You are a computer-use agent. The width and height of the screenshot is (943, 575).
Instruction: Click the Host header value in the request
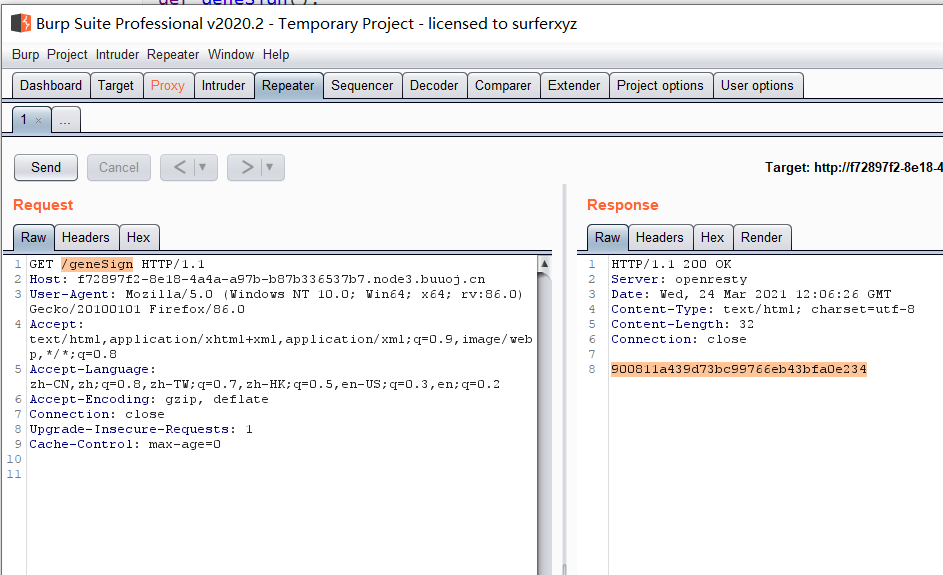pyautogui.click(x=281, y=279)
